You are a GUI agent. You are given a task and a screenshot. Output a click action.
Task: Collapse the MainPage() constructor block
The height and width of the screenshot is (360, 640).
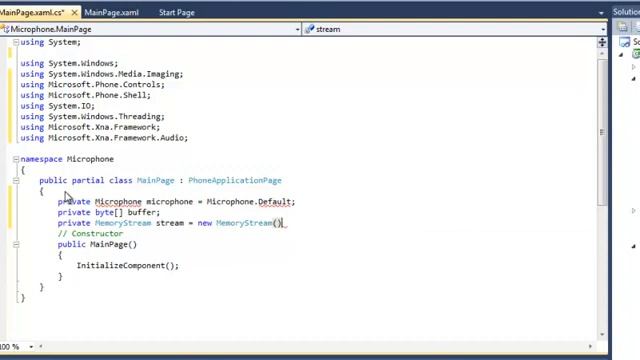16,244
